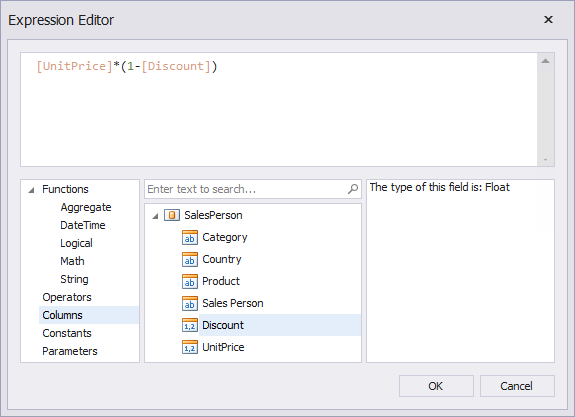Open the Constants category
The image size is (575, 417).
click(67, 333)
